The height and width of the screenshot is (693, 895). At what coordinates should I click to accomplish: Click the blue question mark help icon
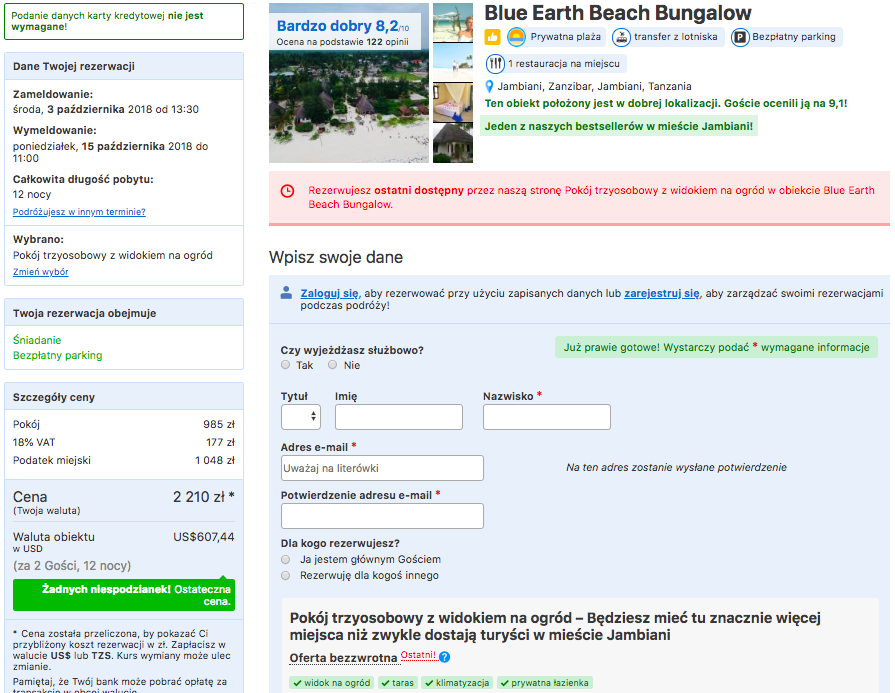pyautogui.click(x=445, y=657)
